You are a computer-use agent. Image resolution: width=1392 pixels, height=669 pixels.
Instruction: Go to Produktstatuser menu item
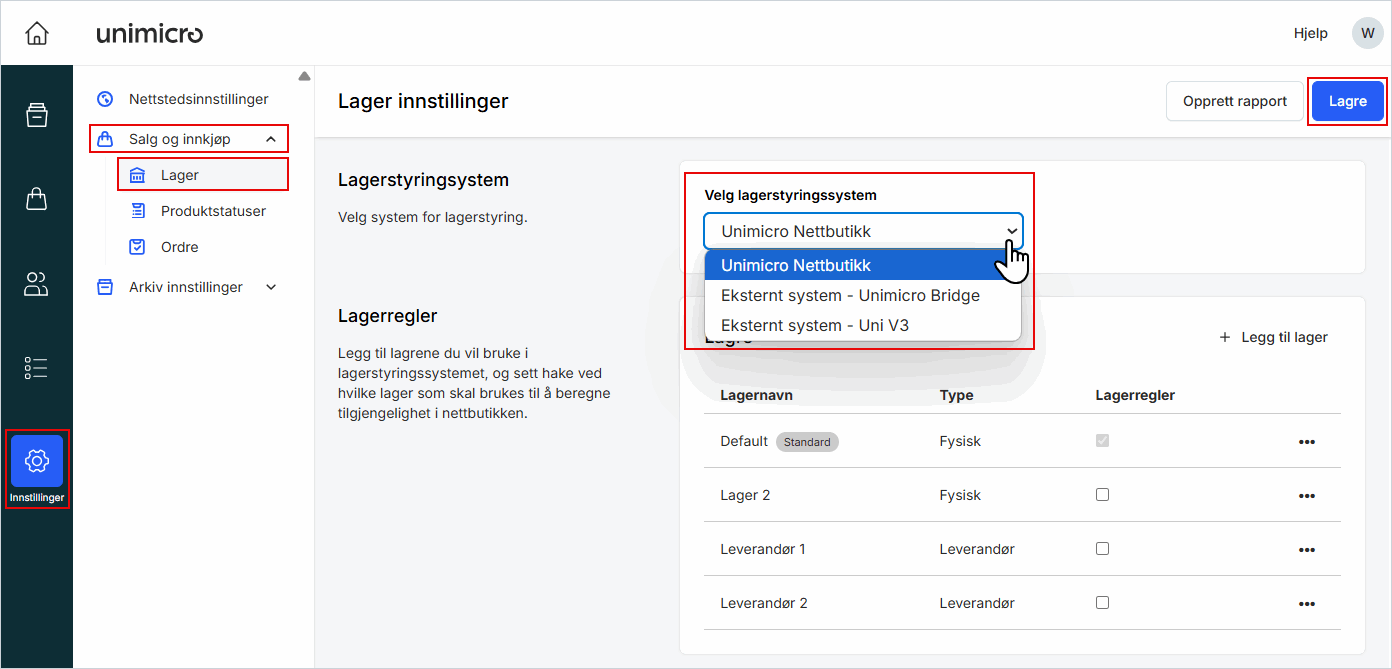tap(213, 211)
